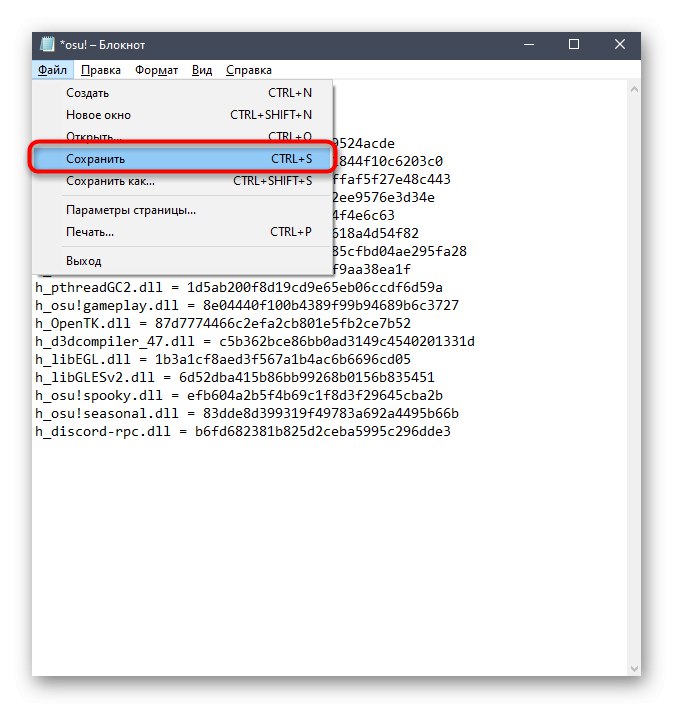Open the Справка menu

coord(248,70)
